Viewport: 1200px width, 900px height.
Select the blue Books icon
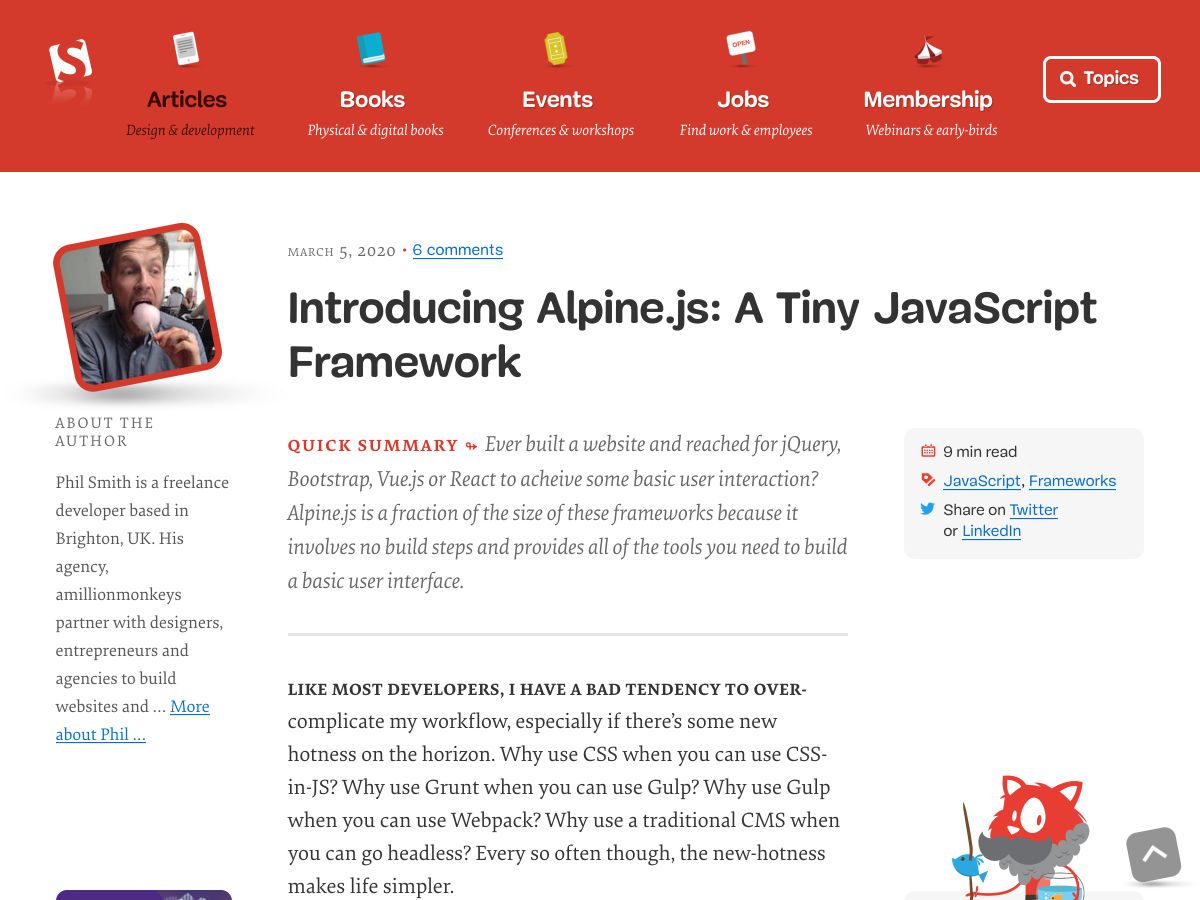click(371, 48)
